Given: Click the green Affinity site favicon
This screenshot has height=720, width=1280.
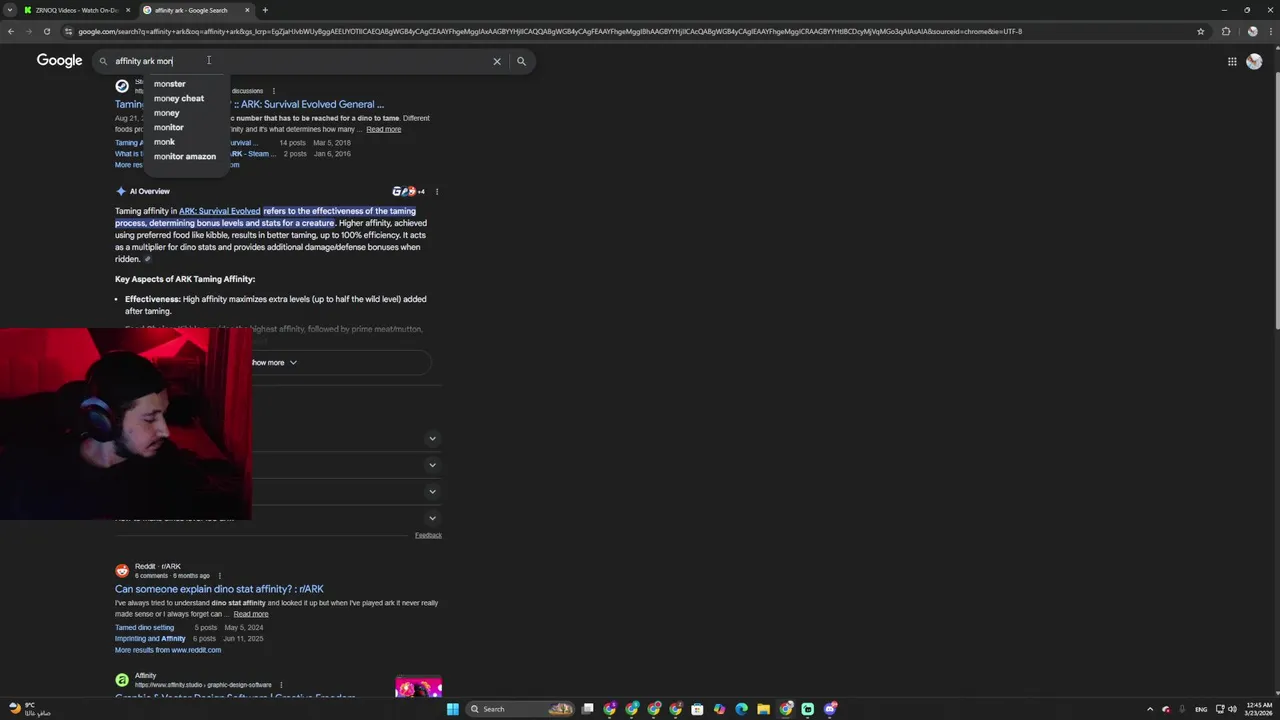Looking at the screenshot, I should click(122, 680).
